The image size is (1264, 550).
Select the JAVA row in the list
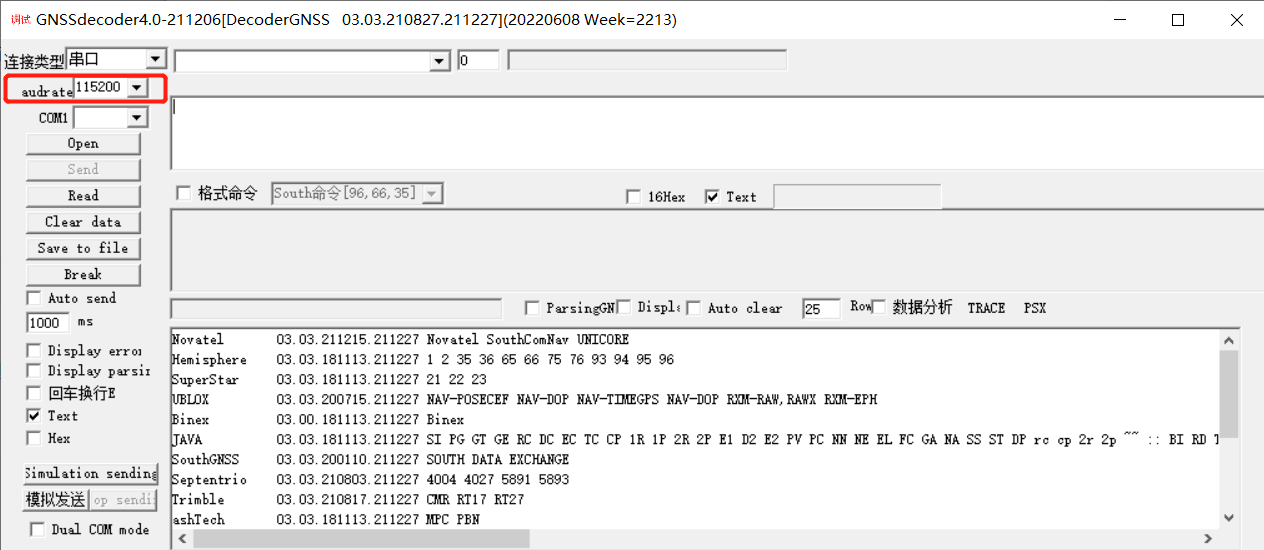[x=695, y=440]
